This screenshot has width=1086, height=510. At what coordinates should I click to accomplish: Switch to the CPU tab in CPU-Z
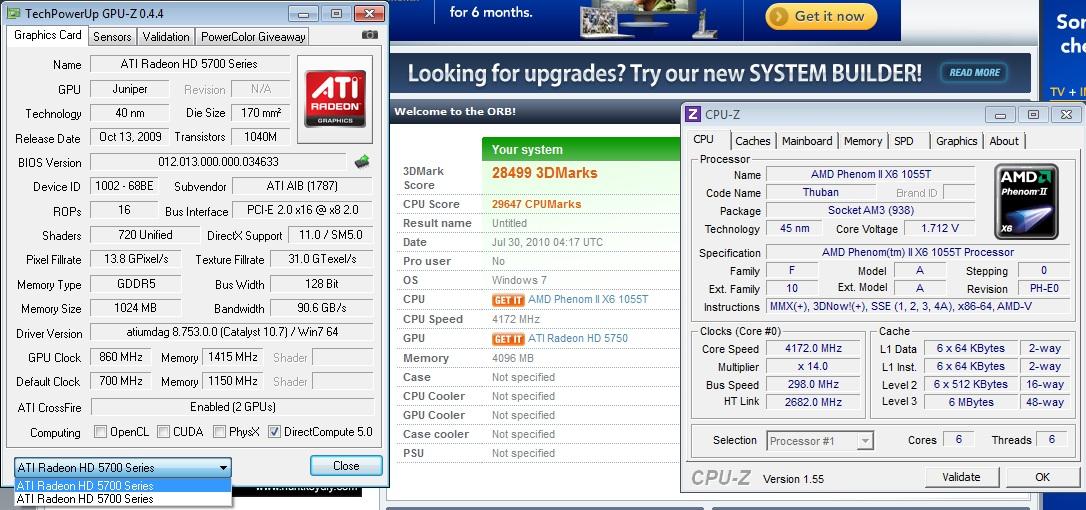pos(704,140)
